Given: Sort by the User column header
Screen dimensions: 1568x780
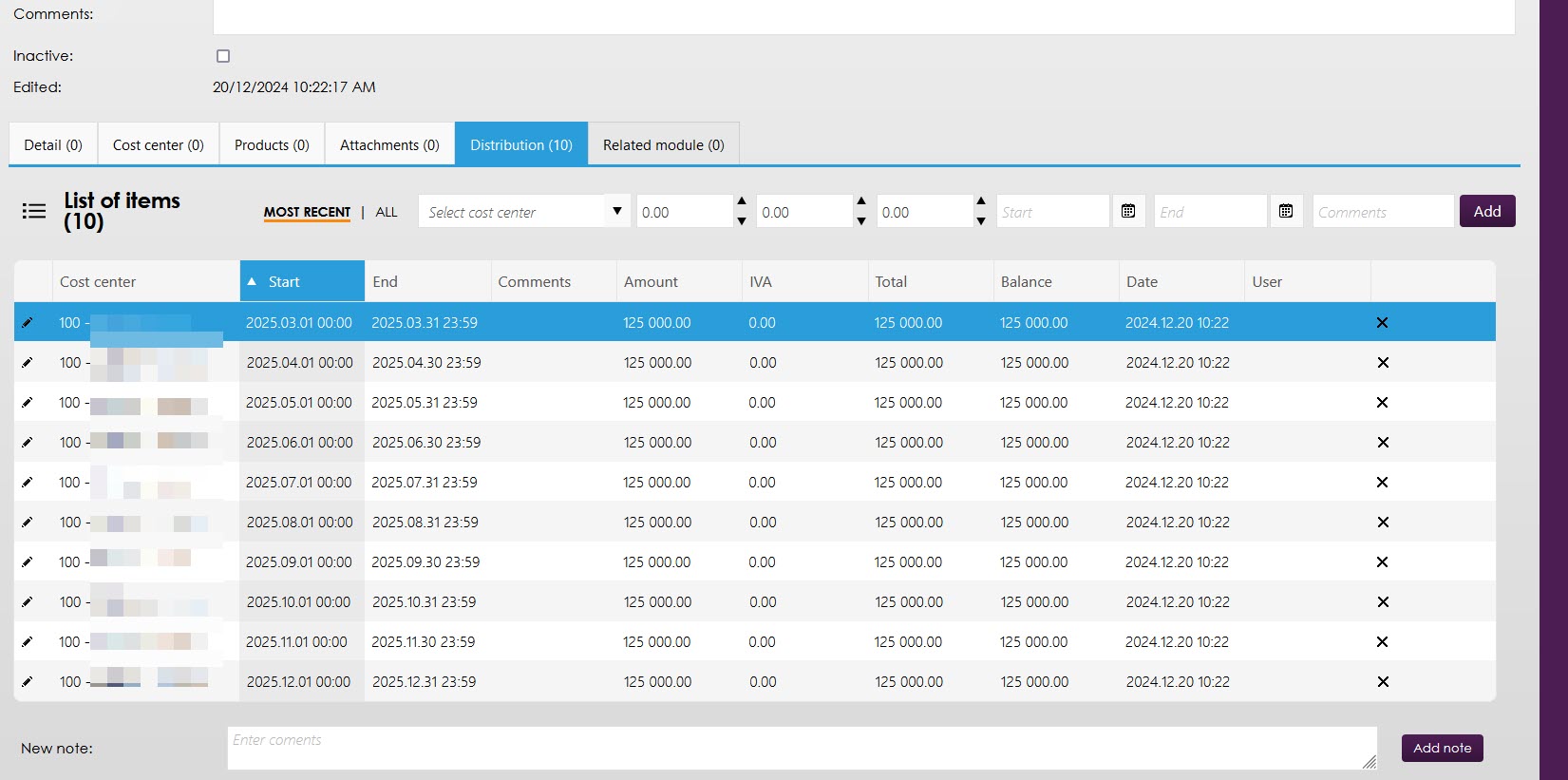Looking at the screenshot, I should coord(1308,281).
